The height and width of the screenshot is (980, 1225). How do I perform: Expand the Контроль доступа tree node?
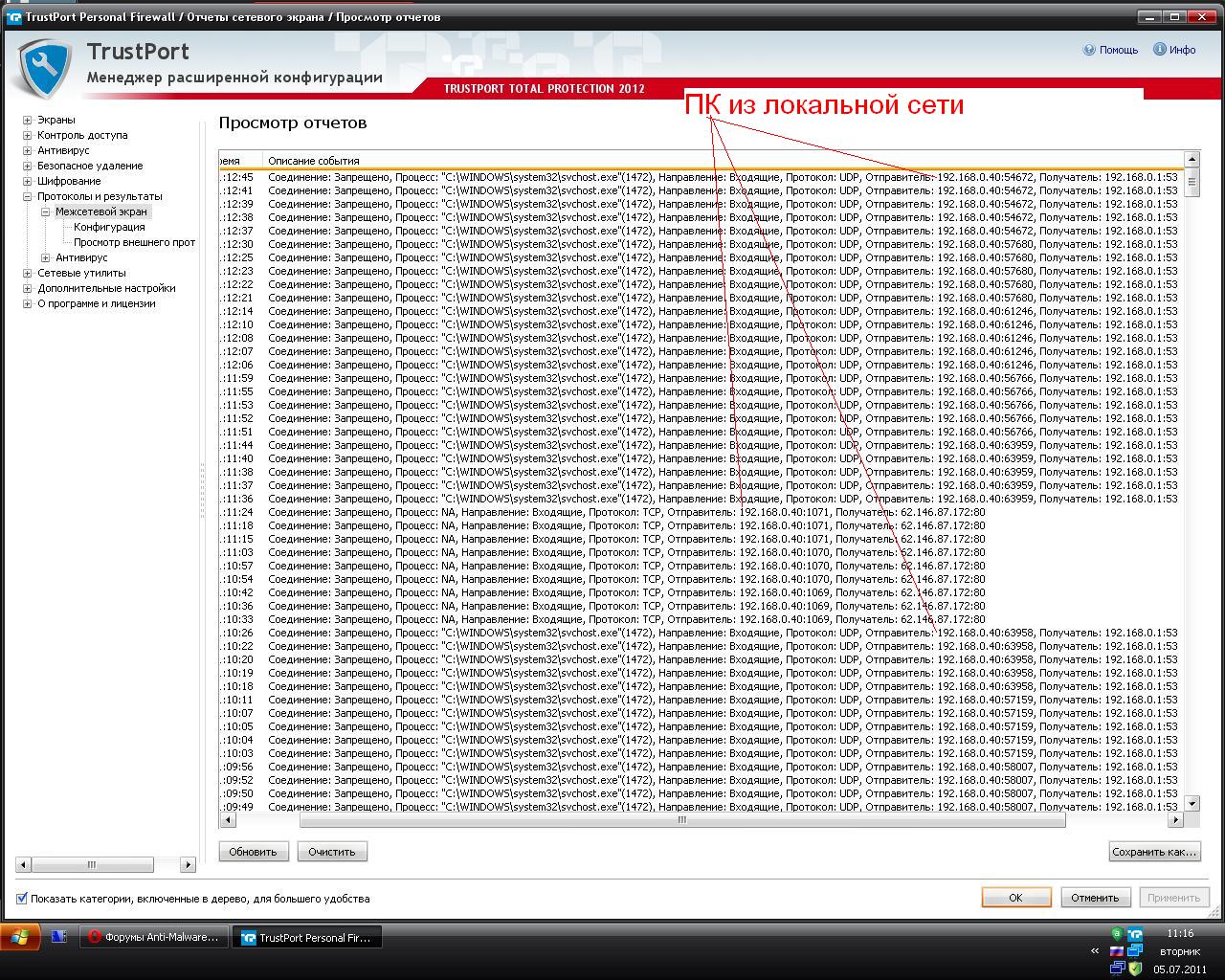(28, 136)
